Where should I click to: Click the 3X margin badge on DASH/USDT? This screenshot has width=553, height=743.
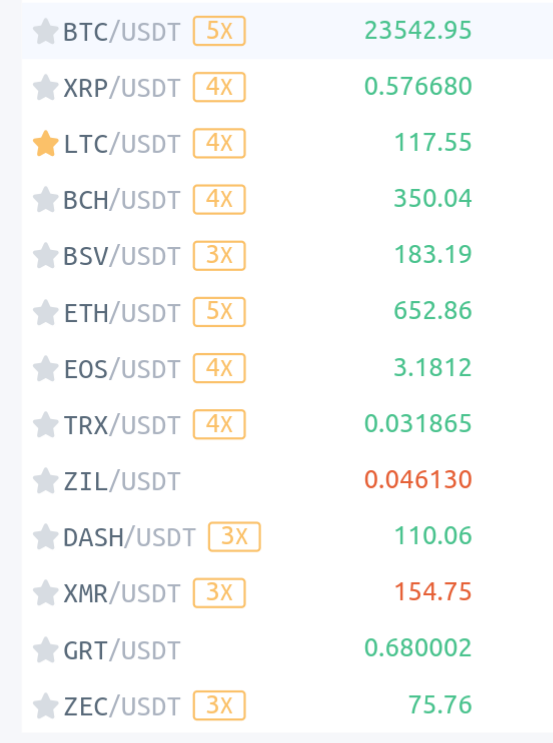(x=234, y=537)
